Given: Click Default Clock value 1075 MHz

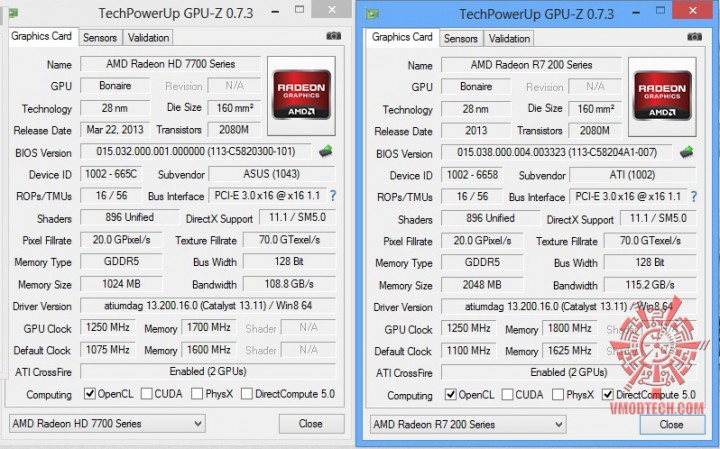Looking at the screenshot, I should (x=108, y=349).
